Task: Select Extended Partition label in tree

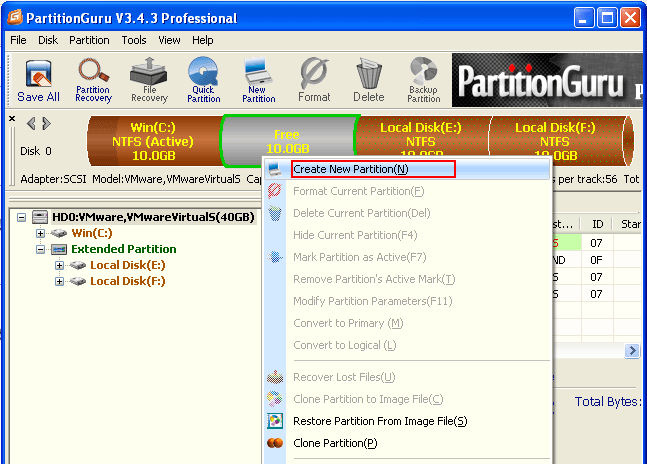Action: [123, 249]
